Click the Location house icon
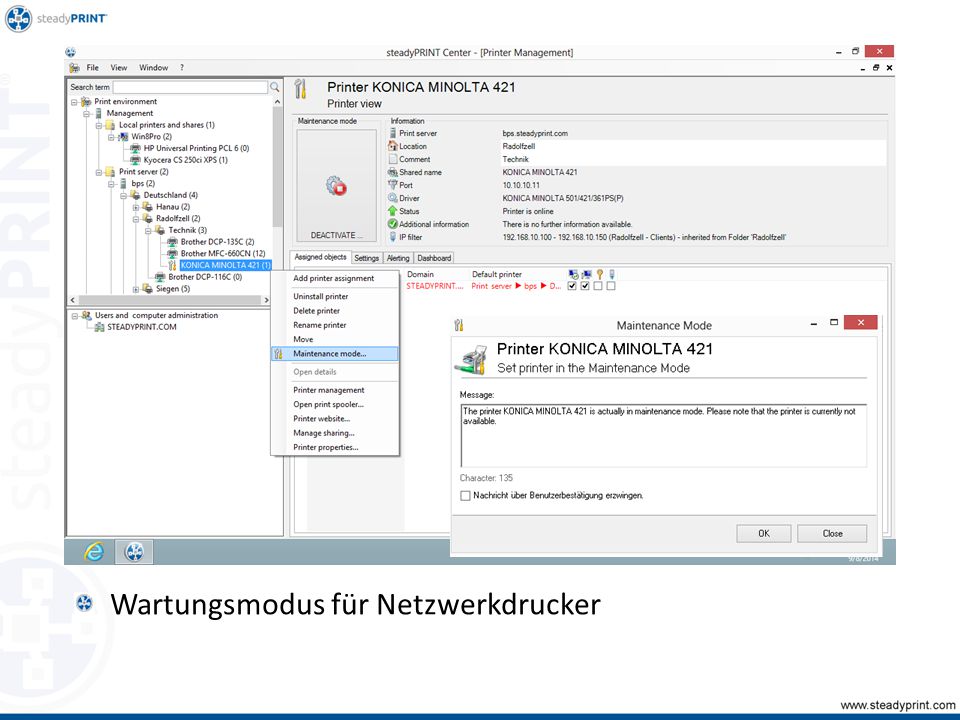This screenshot has width=960, height=720. [392, 146]
